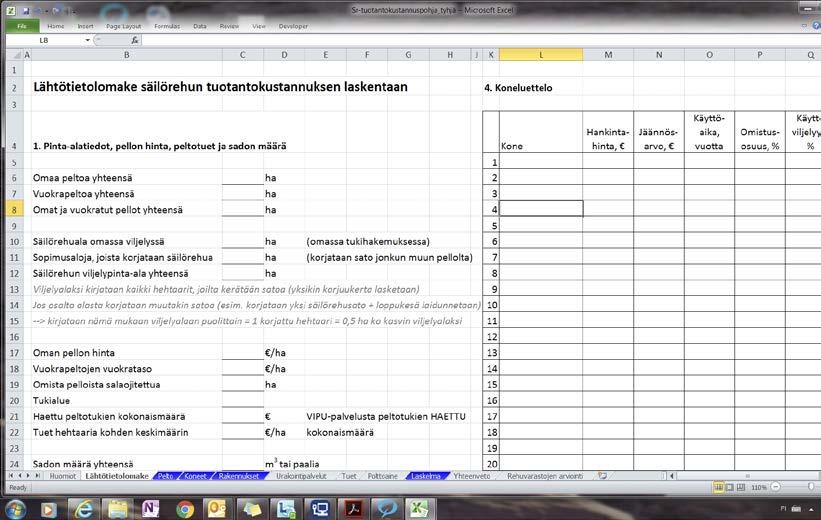Image resolution: width=821 pixels, height=520 pixels.
Task: Click the input cell for Omaa peltoa yhteensä
Action: 243,178
